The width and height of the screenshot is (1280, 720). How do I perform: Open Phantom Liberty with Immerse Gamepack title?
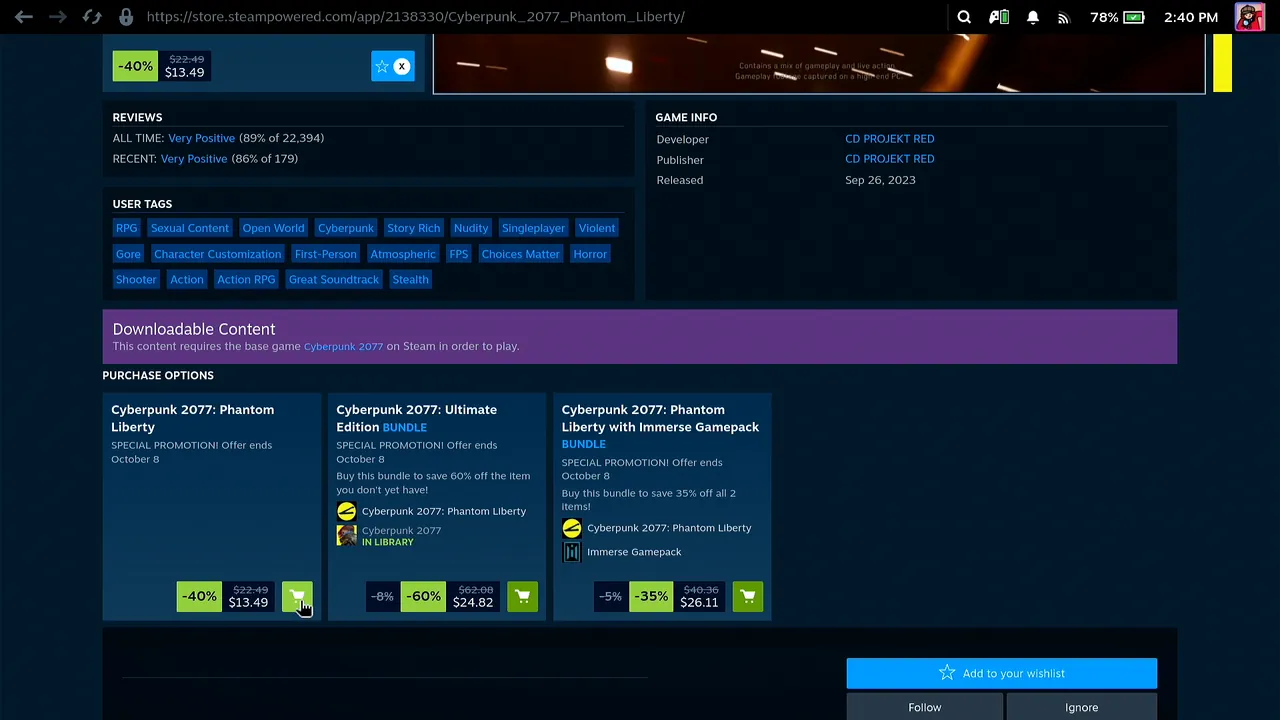pos(660,427)
